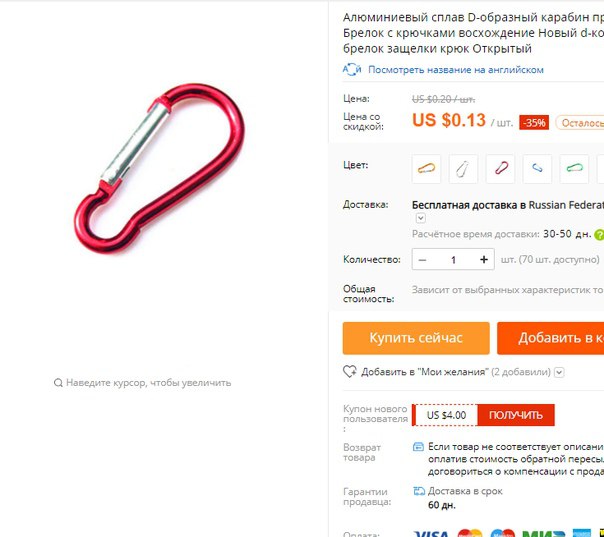
Task: Click the Visa payment logo
Action: tap(431, 533)
